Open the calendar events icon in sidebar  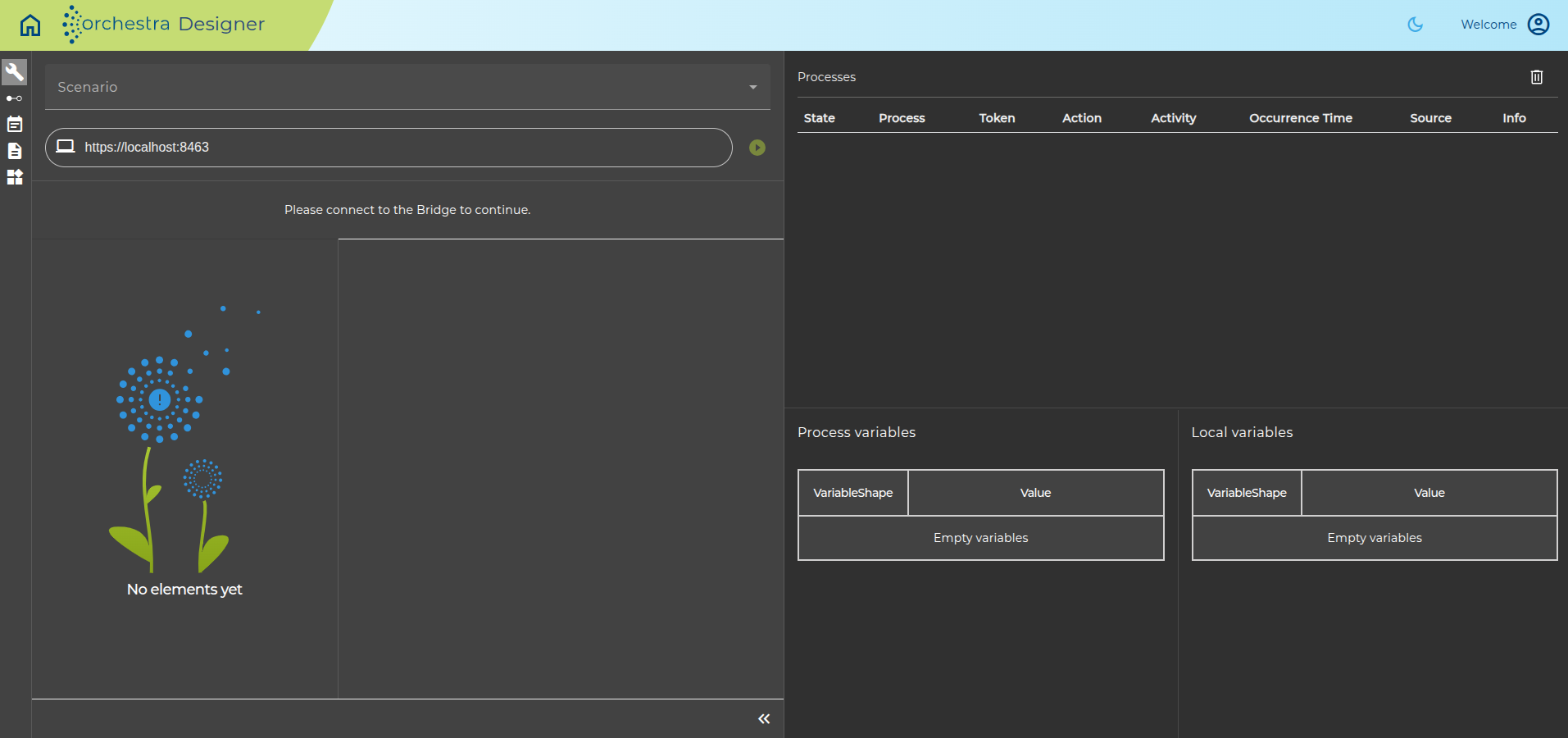click(15, 125)
